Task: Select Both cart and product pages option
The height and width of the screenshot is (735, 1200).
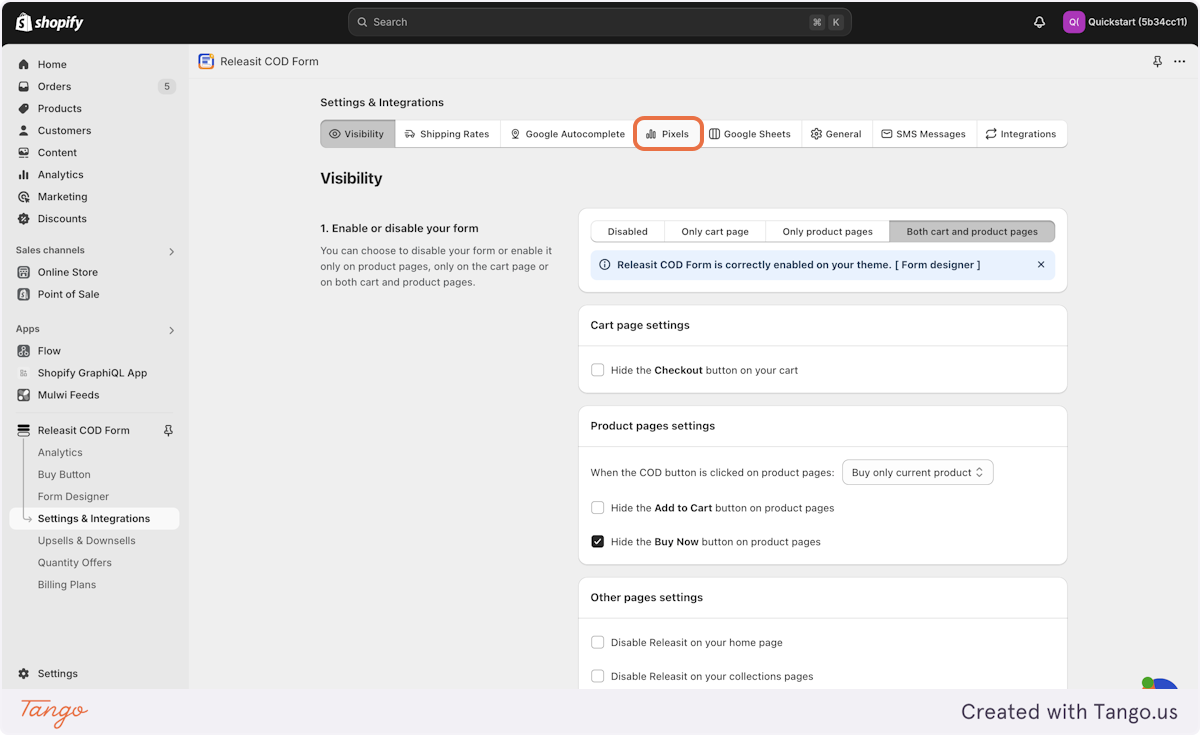Action: click(x=972, y=232)
